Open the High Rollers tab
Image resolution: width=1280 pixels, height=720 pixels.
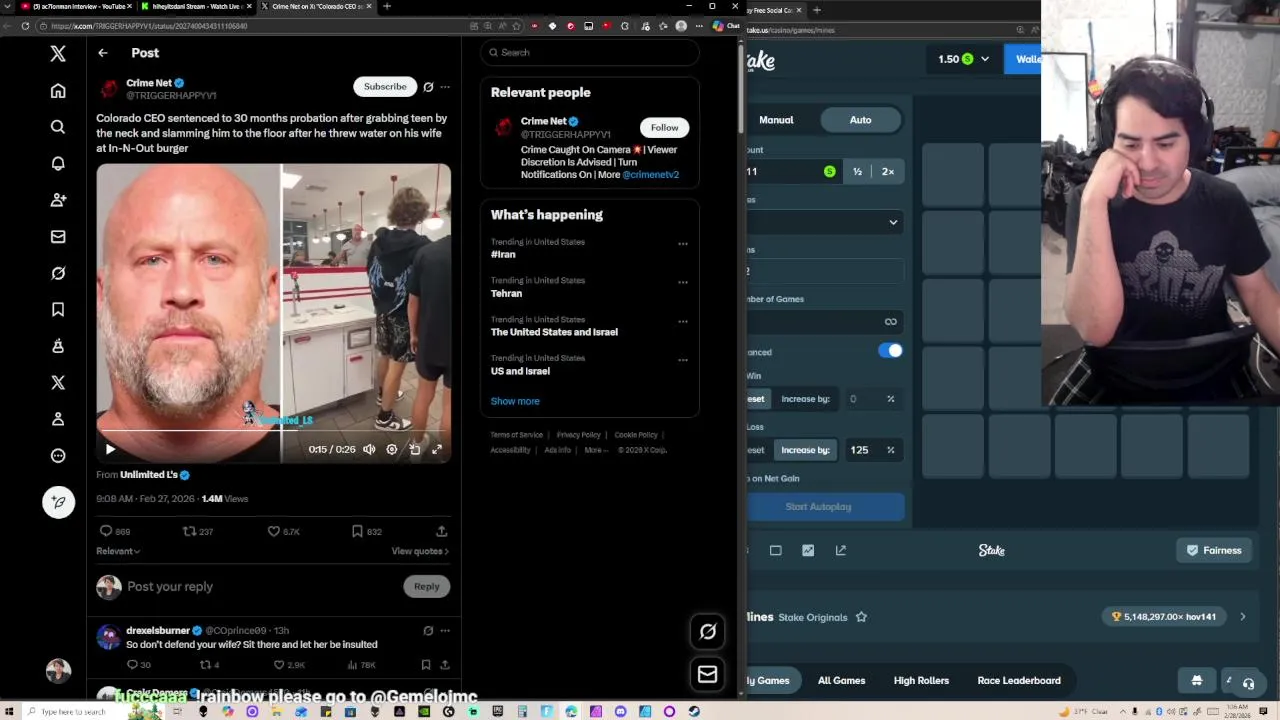921,681
